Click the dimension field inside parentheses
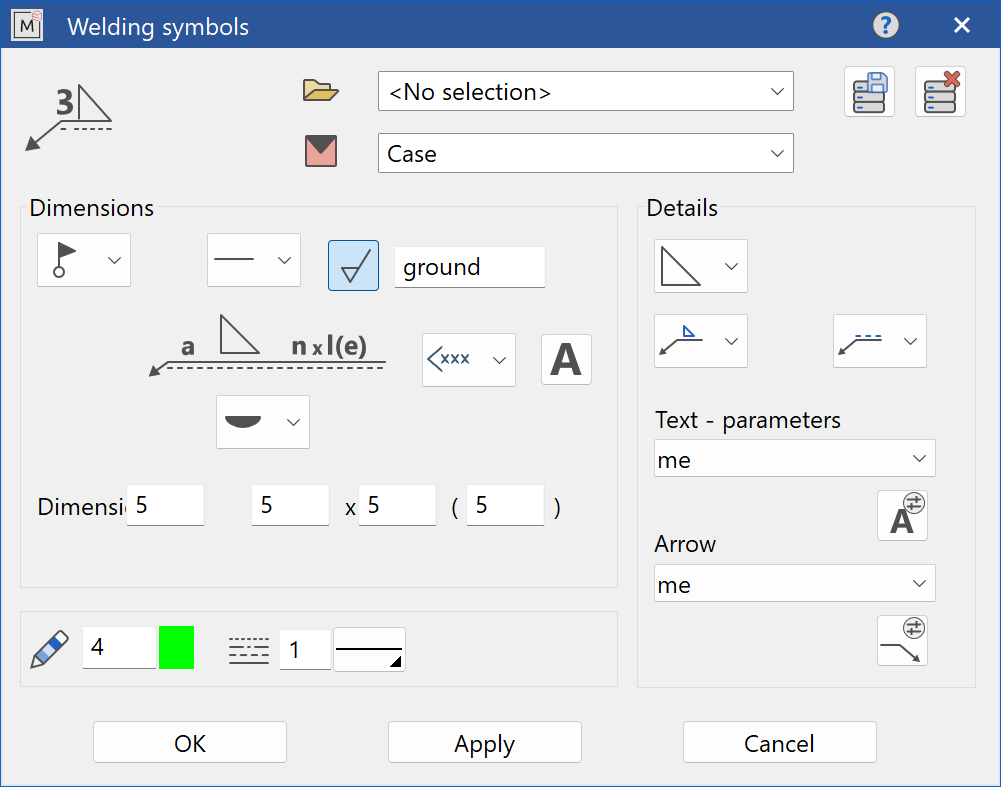This screenshot has width=1001, height=787. point(505,505)
